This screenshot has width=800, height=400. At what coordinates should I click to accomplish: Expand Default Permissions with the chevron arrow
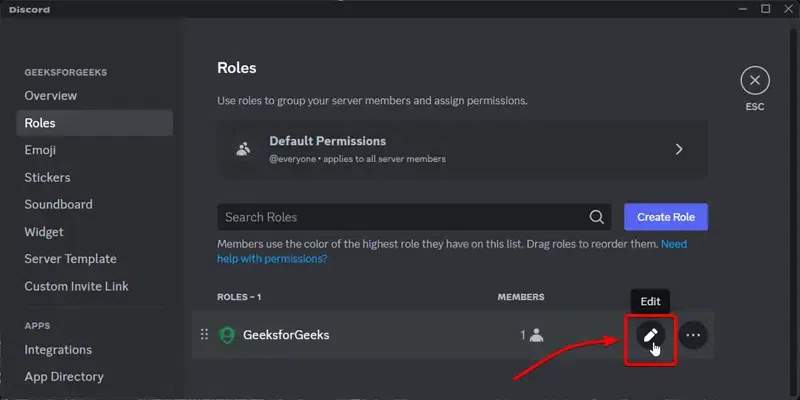(679, 149)
